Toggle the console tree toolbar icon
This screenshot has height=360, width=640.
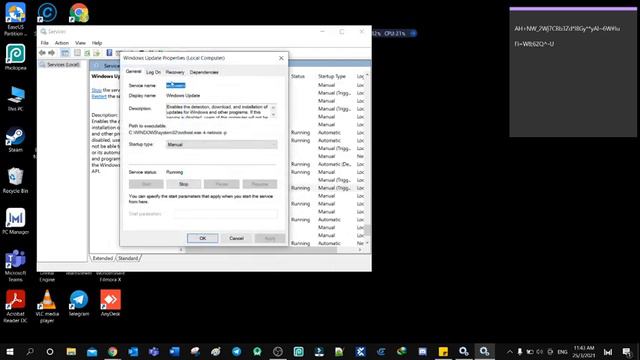point(65,53)
